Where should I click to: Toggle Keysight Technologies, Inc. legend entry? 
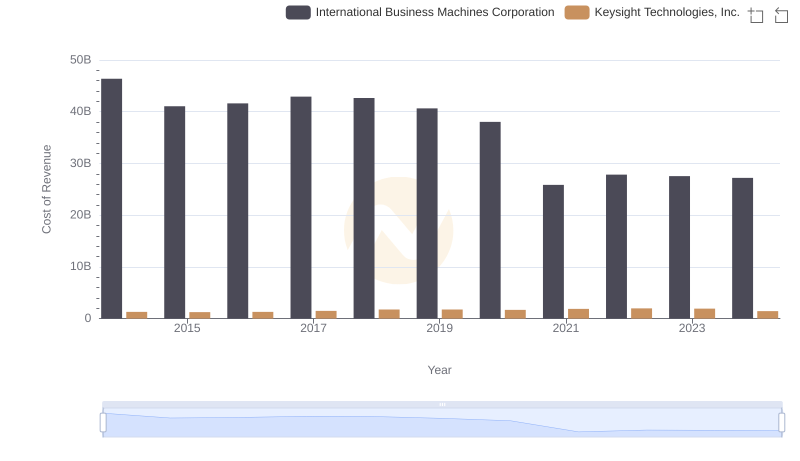click(652, 12)
